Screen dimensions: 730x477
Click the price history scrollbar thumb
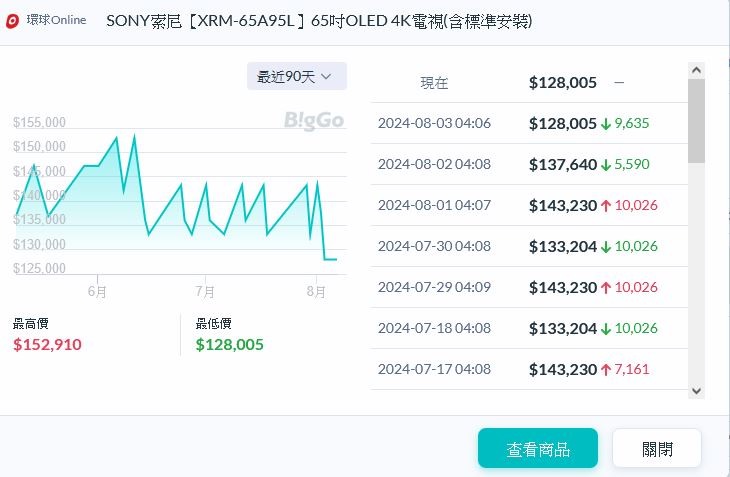tap(696, 121)
